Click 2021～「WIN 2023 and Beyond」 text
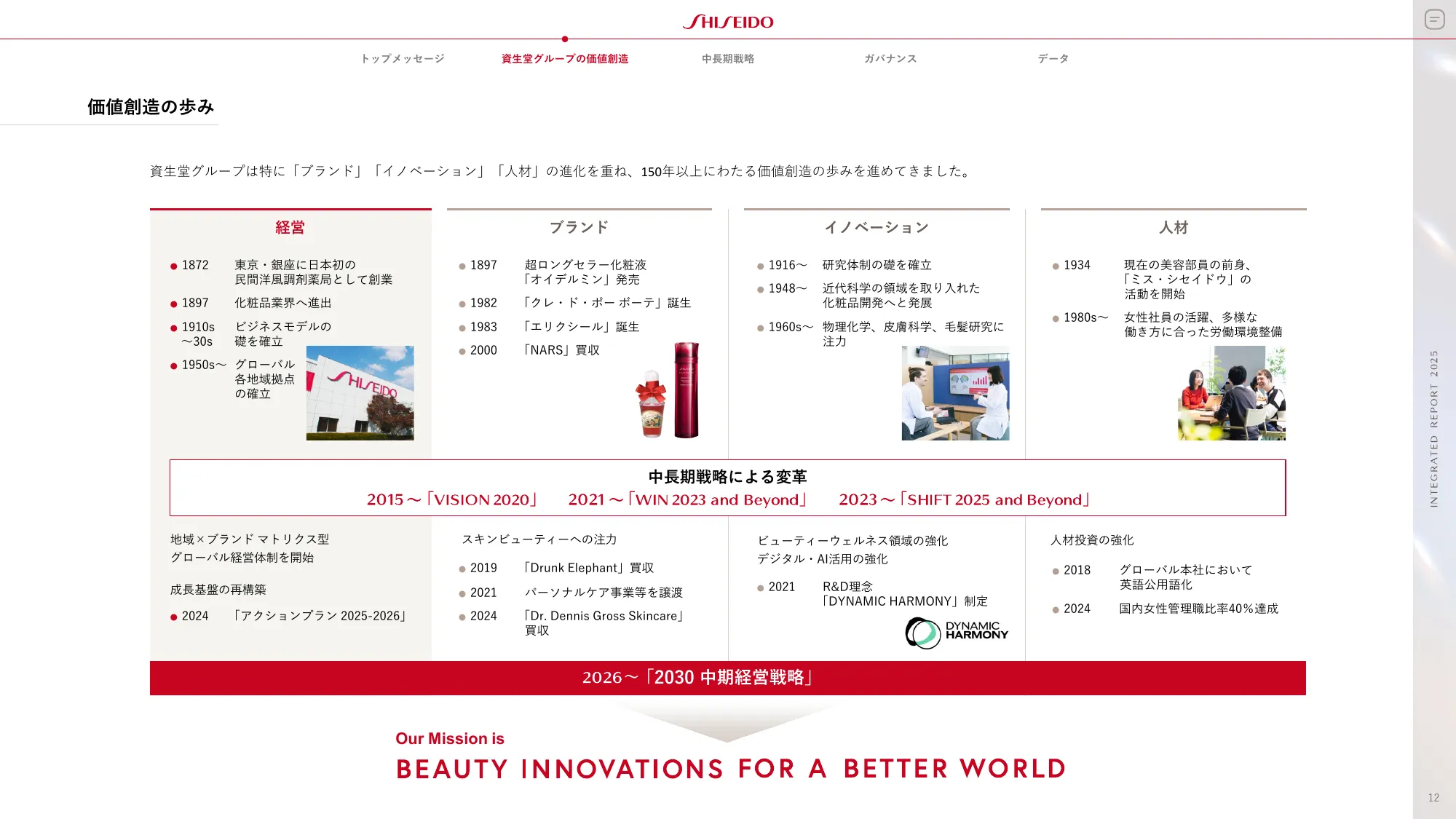Image resolution: width=1456 pixels, height=819 pixels. point(688,500)
